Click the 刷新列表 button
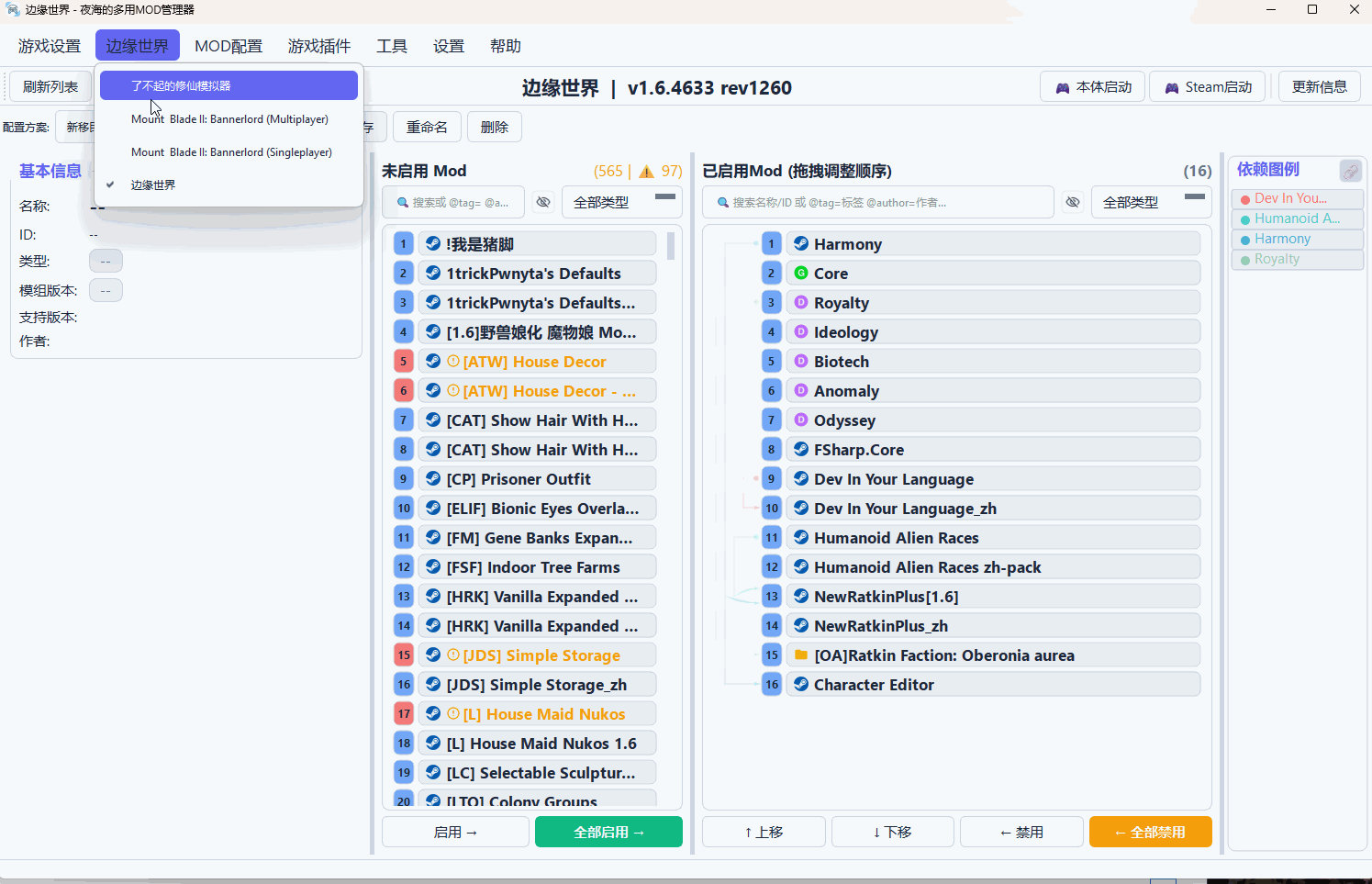The width and height of the screenshot is (1372, 884). [50, 87]
